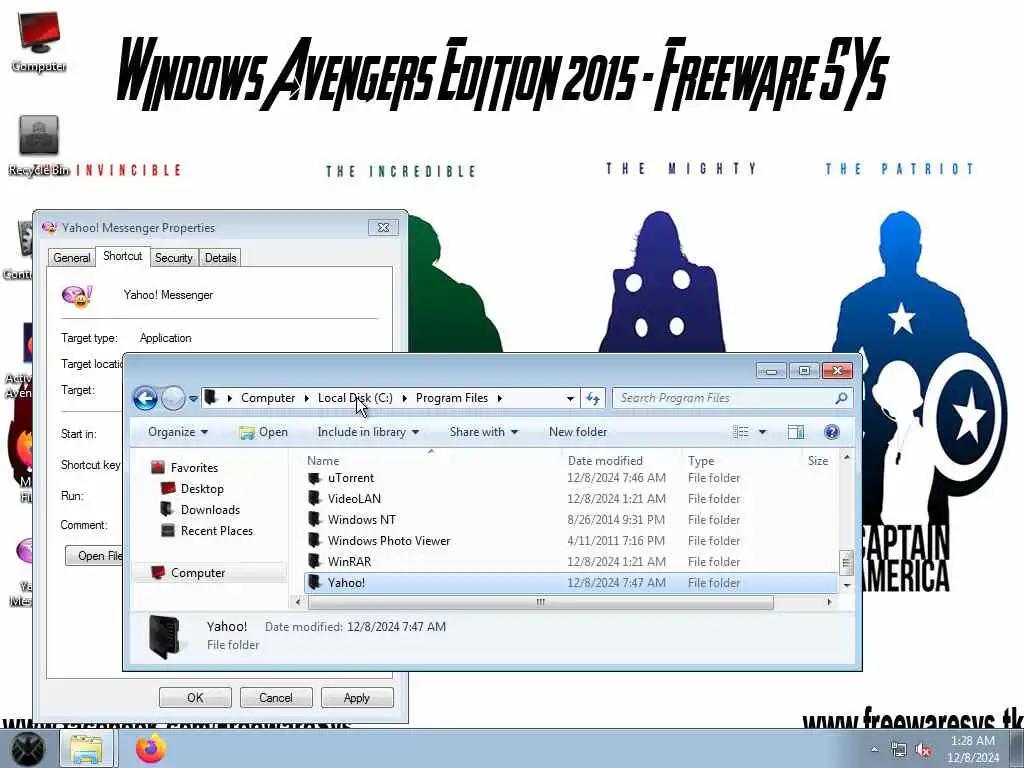Click the network tray icon
This screenshot has height=768, width=1024.
click(x=899, y=750)
